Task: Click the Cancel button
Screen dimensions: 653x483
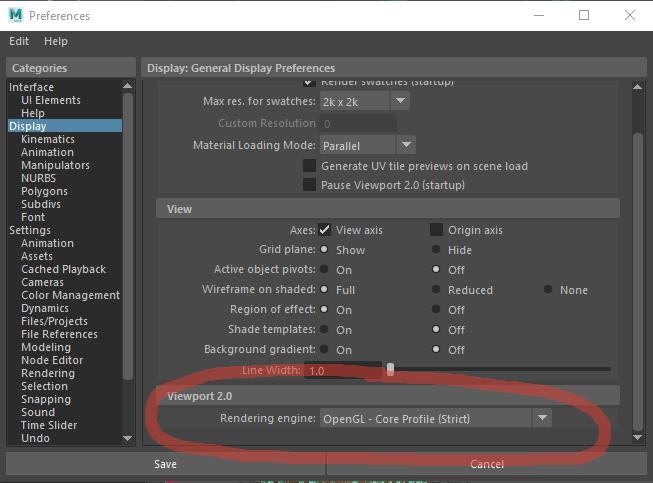Action: [487, 464]
